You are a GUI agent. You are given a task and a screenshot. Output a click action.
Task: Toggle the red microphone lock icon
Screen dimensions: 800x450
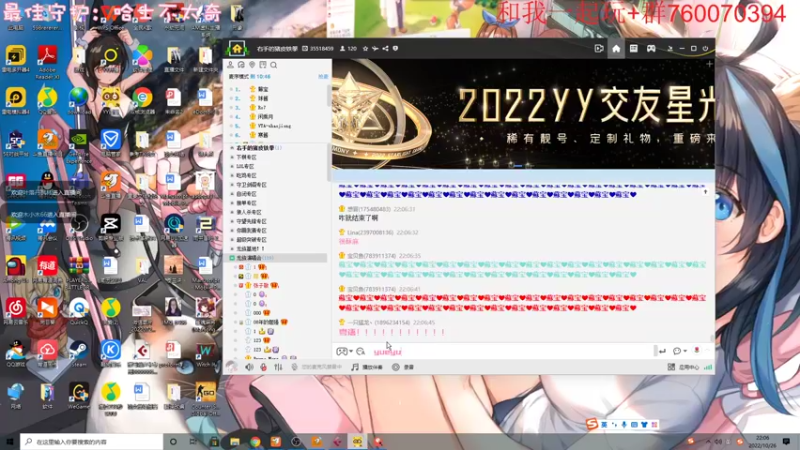(x=263, y=367)
